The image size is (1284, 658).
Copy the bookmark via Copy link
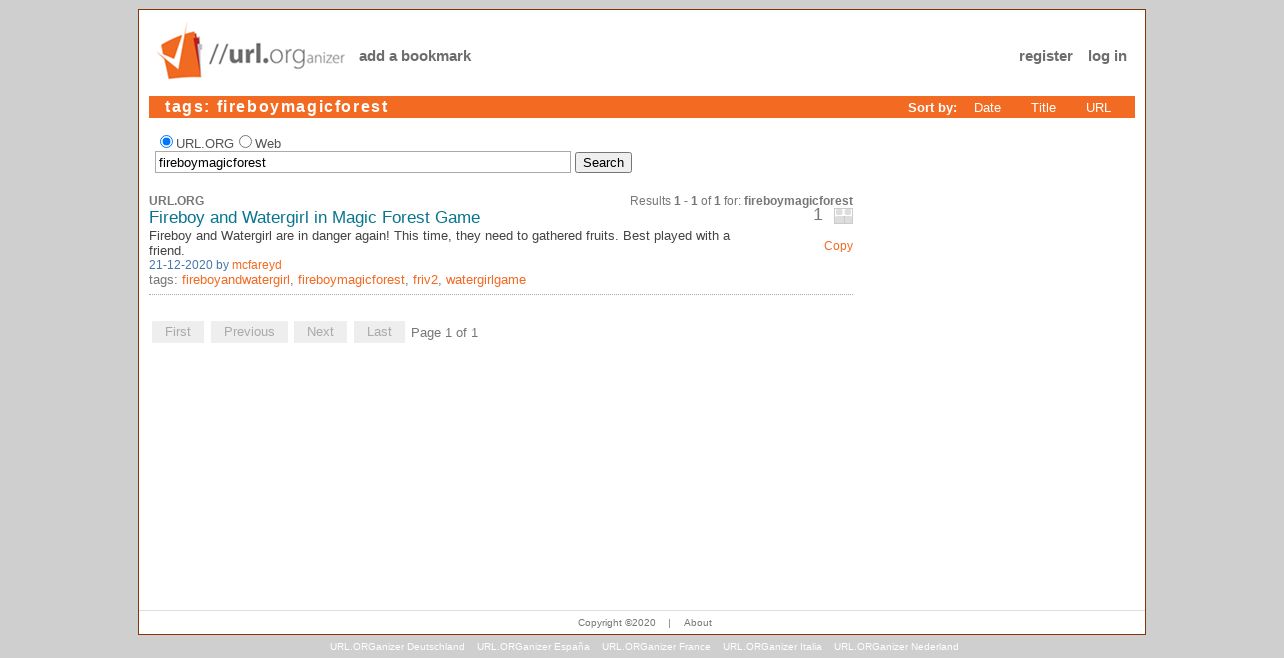[838, 246]
